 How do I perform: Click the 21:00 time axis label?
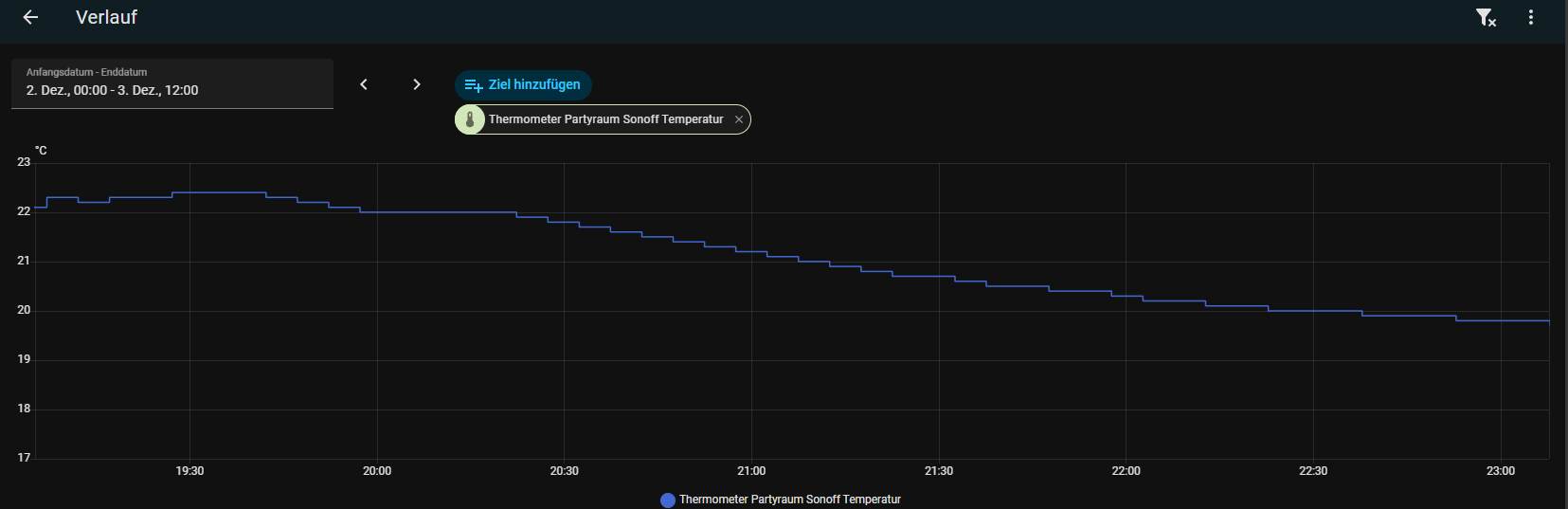tap(751, 471)
